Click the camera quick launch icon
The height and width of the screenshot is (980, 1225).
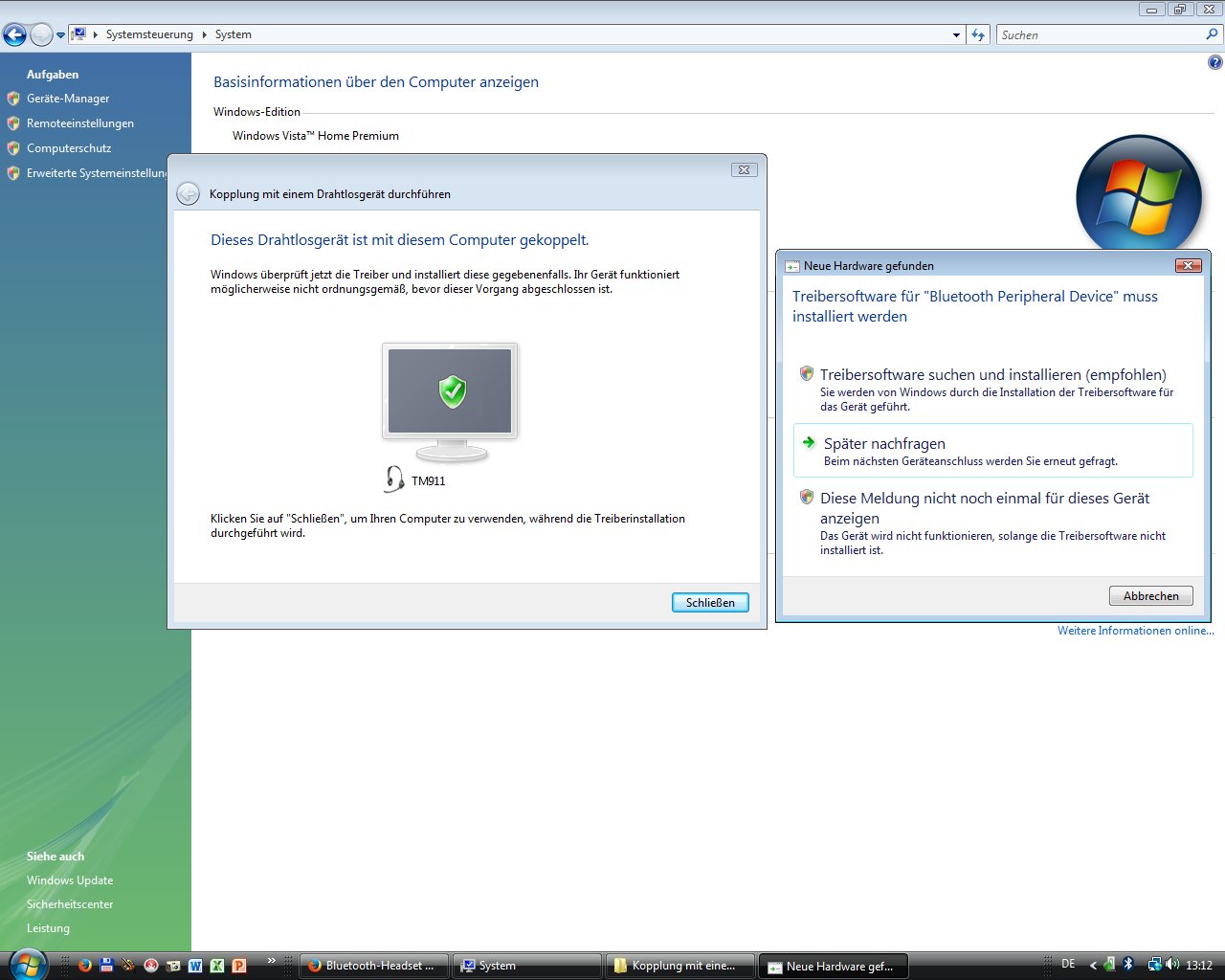tap(173, 966)
